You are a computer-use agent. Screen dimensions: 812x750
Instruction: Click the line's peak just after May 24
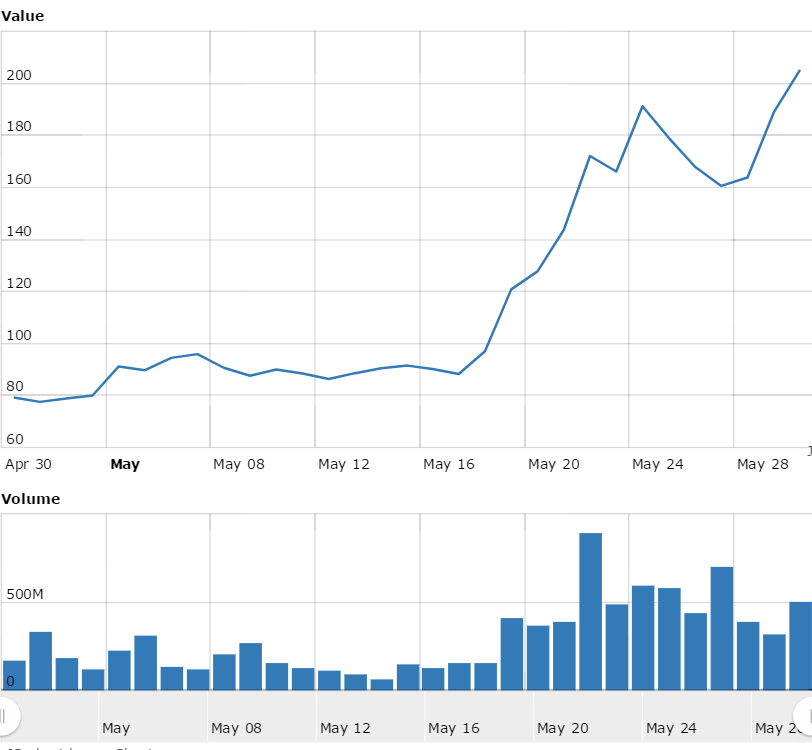pos(643,106)
